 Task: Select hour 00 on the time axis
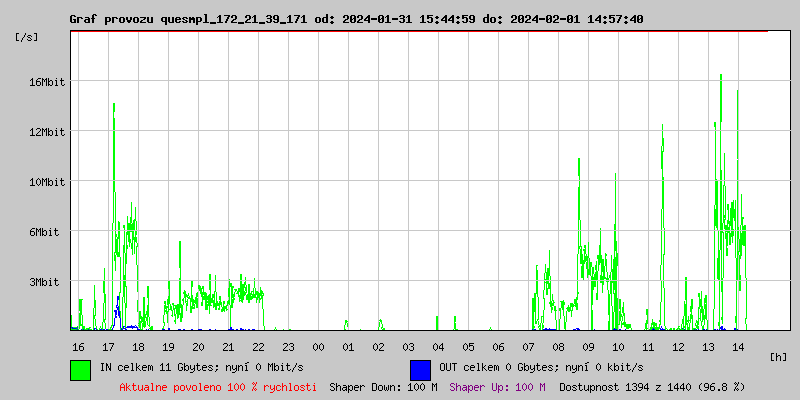click(x=318, y=346)
